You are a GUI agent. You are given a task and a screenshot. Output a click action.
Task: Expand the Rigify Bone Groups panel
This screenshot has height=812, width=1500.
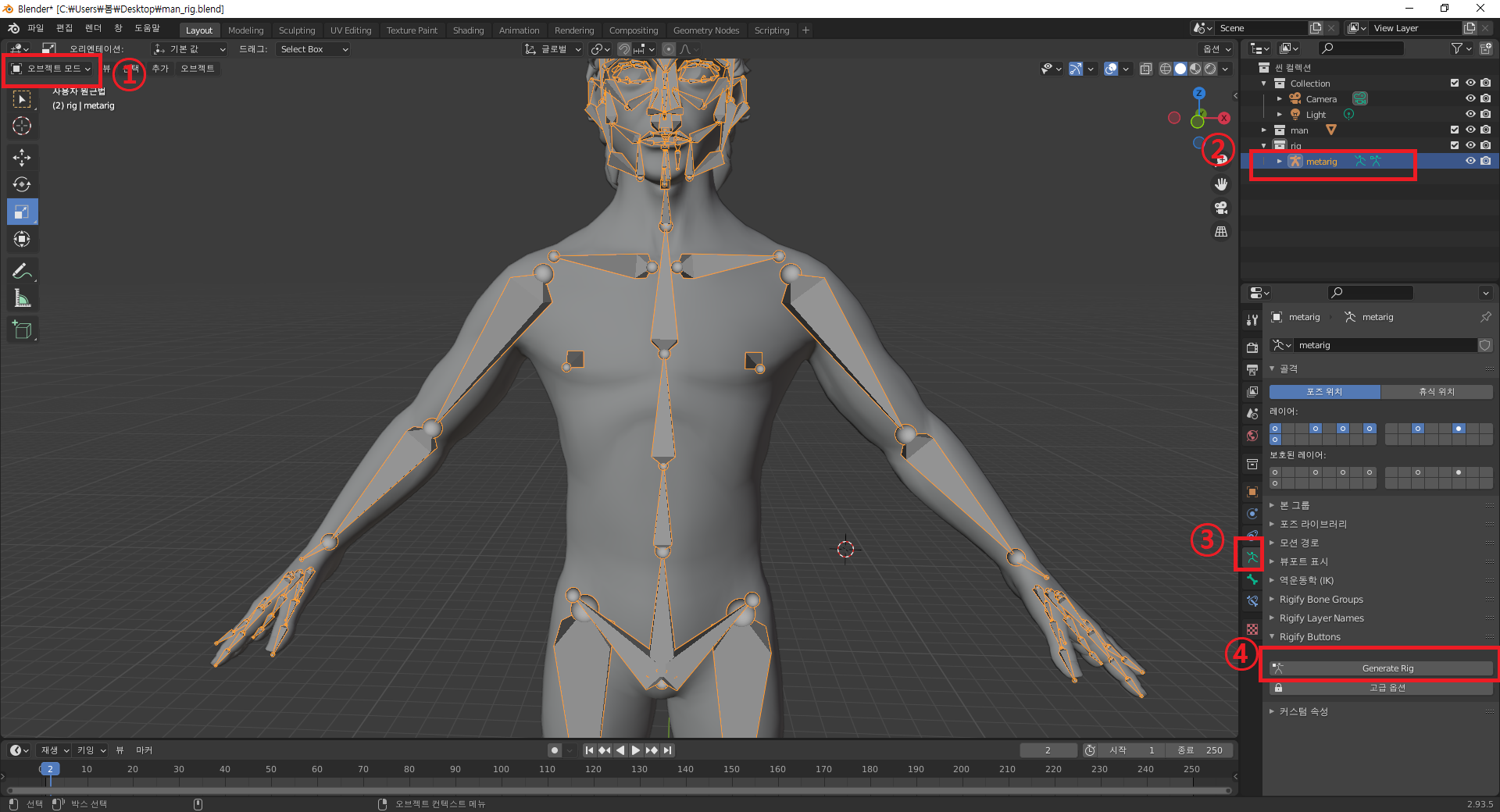pyautogui.click(x=1321, y=600)
